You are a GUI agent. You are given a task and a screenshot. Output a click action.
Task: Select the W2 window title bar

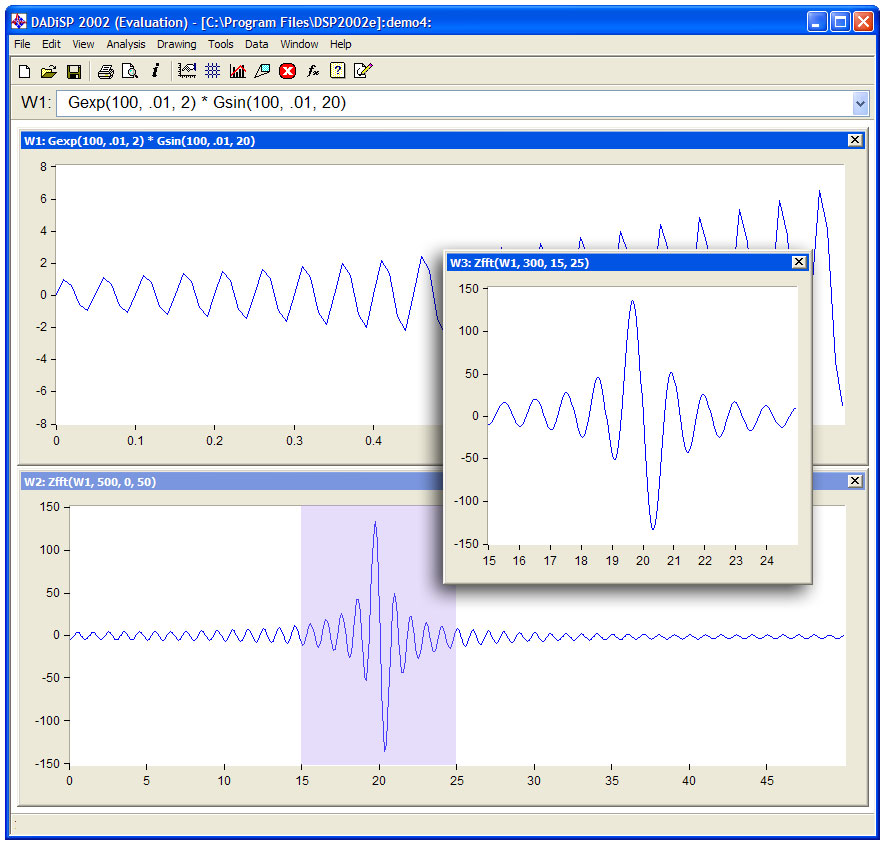coord(231,481)
